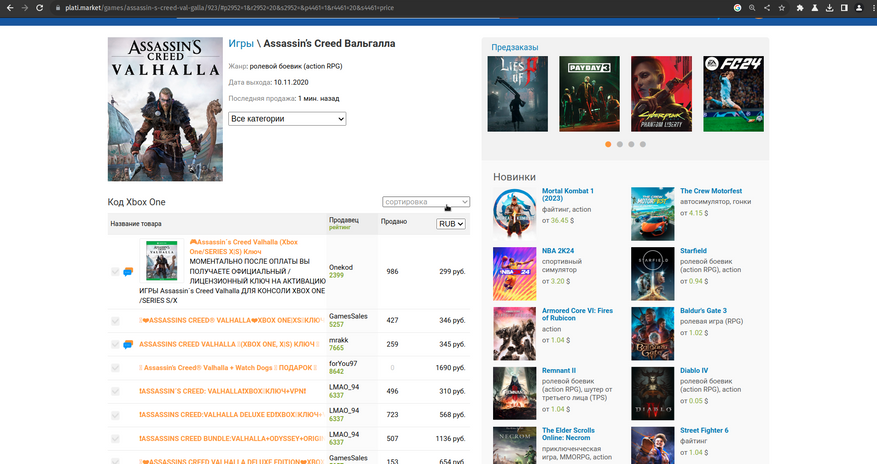Open the Valhalla + Watch Dogs ПОДАРОК listing

coord(228,368)
